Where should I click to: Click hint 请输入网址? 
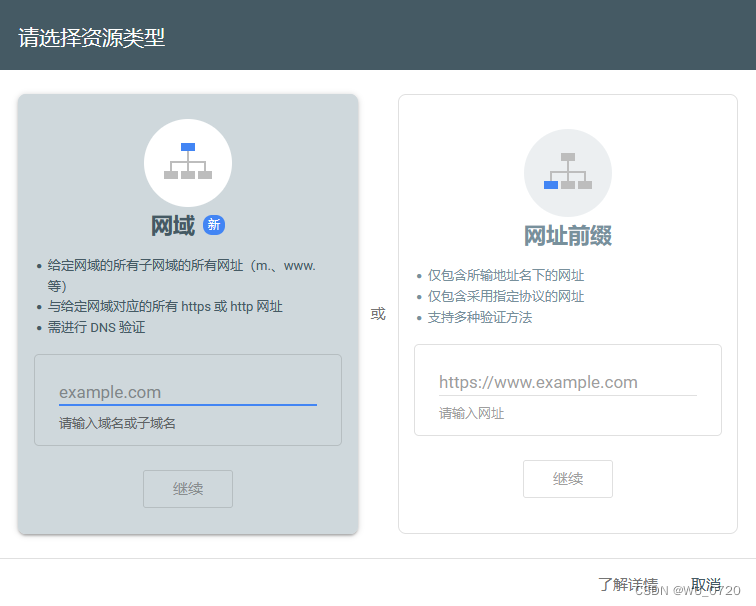[472, 413]
